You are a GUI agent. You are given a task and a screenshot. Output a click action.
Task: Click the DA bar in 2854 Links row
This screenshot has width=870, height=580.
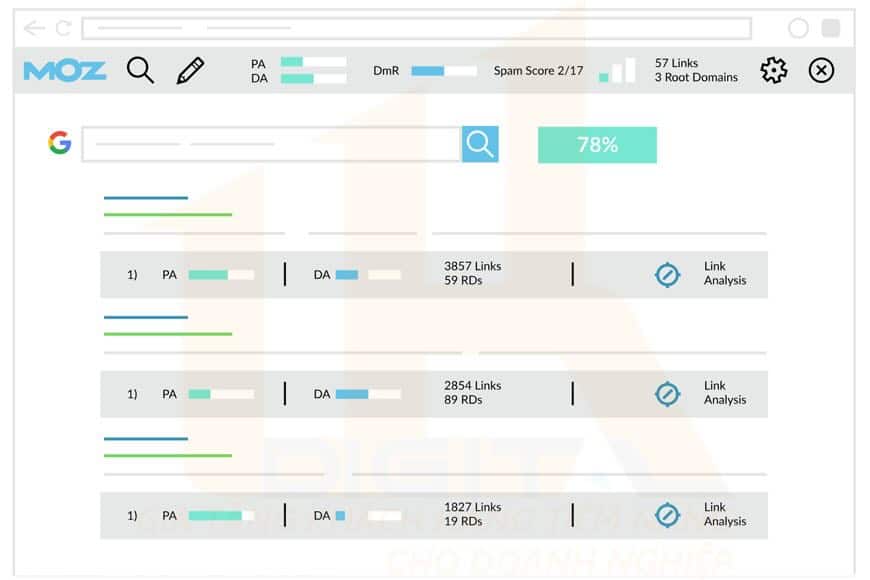368,394
